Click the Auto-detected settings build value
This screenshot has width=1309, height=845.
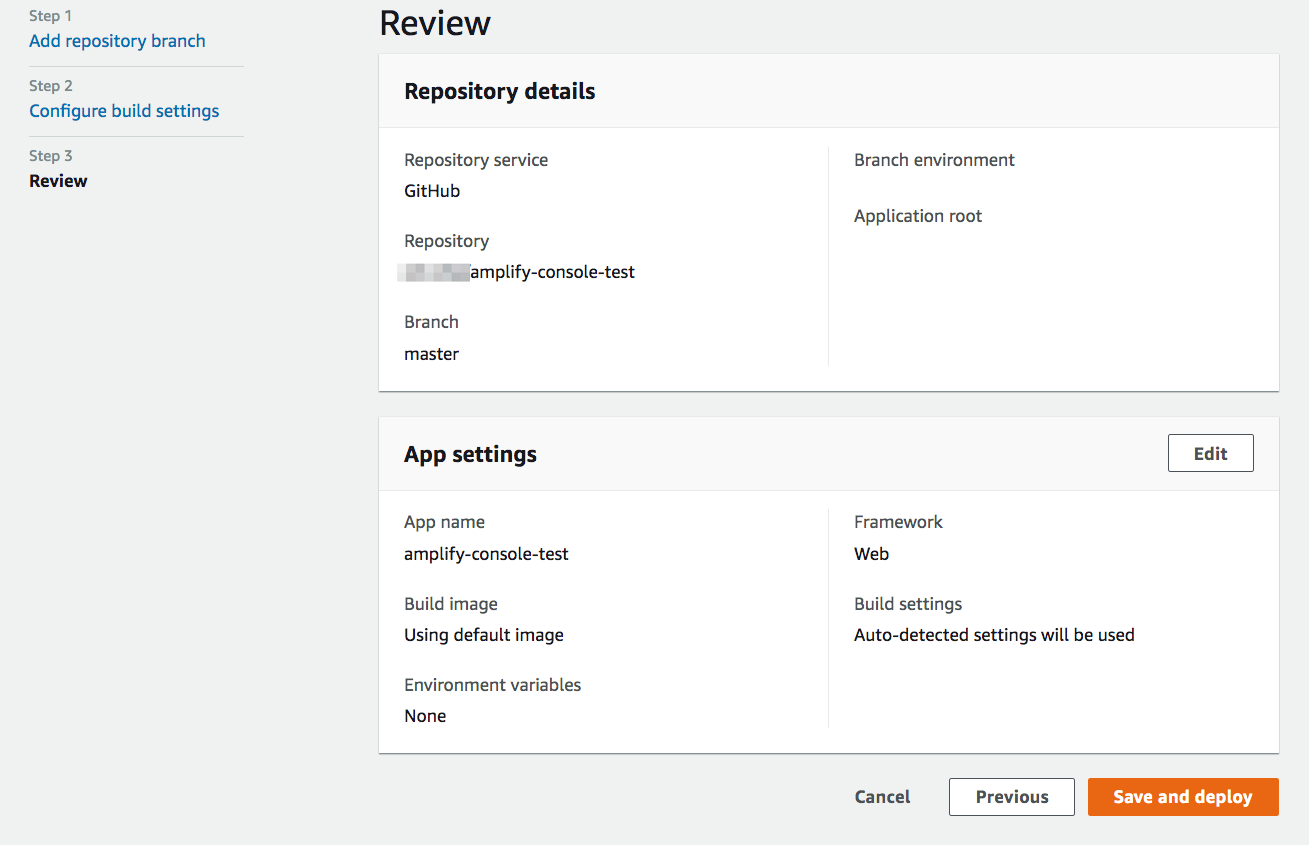click(x=994, y=635)
